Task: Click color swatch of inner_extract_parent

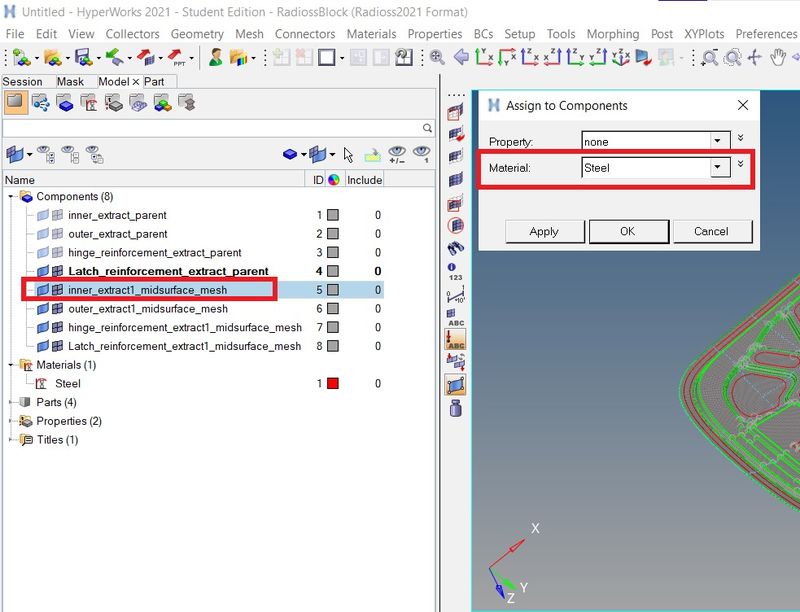Action: [333, 215]
